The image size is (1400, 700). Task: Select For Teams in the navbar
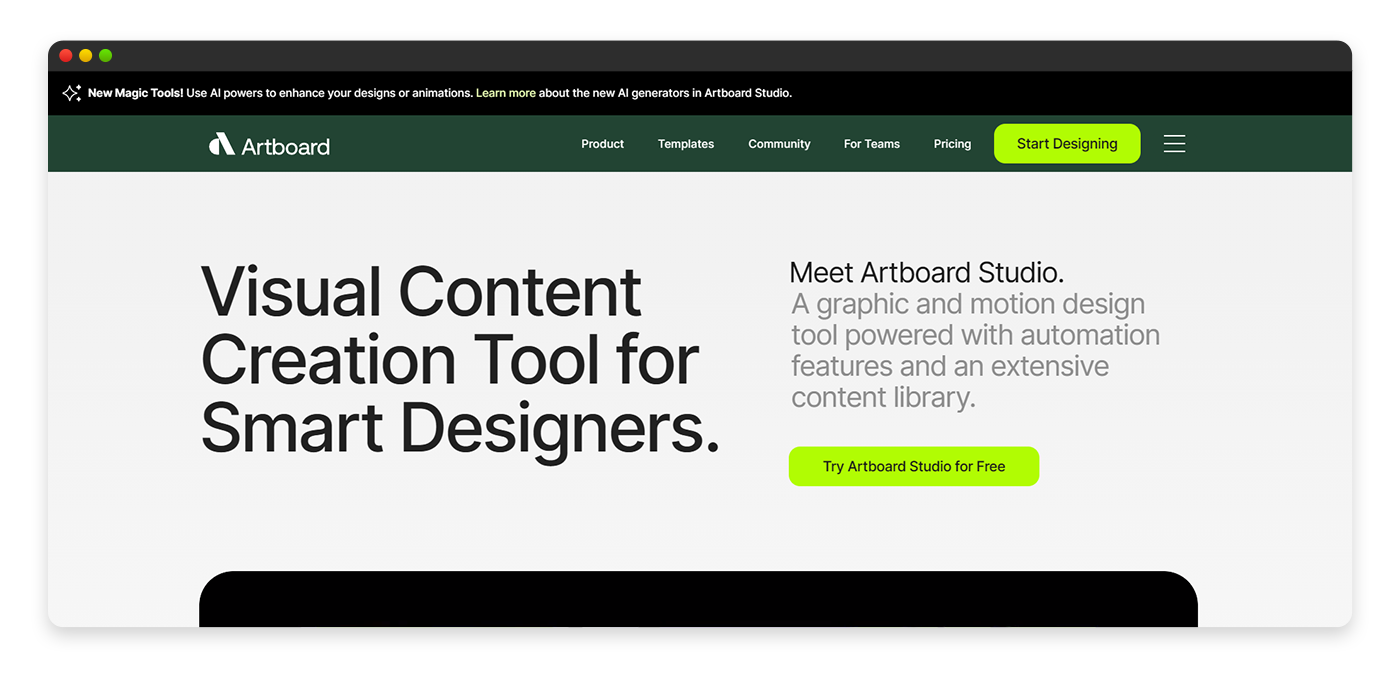(872, 144)
